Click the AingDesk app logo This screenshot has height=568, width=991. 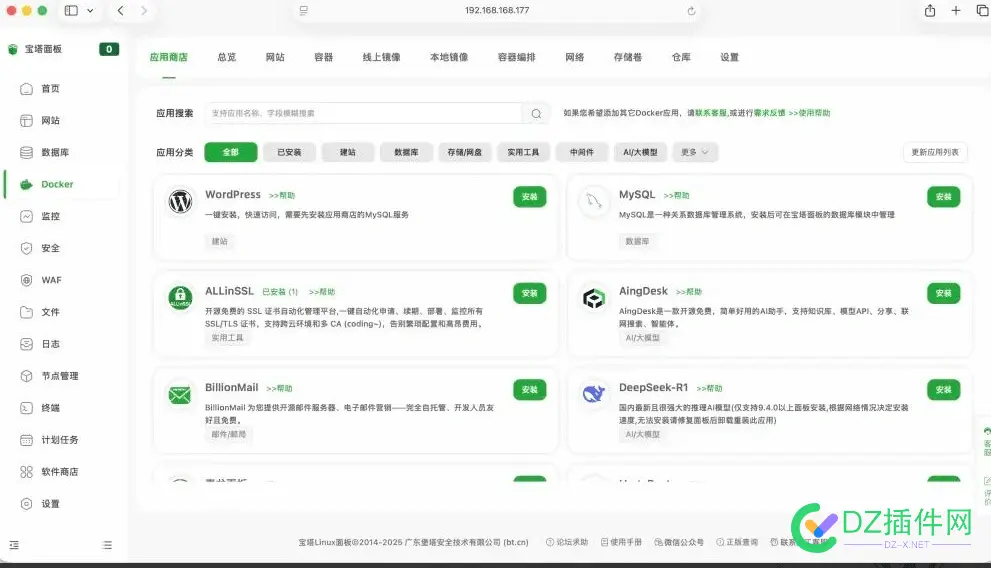point(593,298)
